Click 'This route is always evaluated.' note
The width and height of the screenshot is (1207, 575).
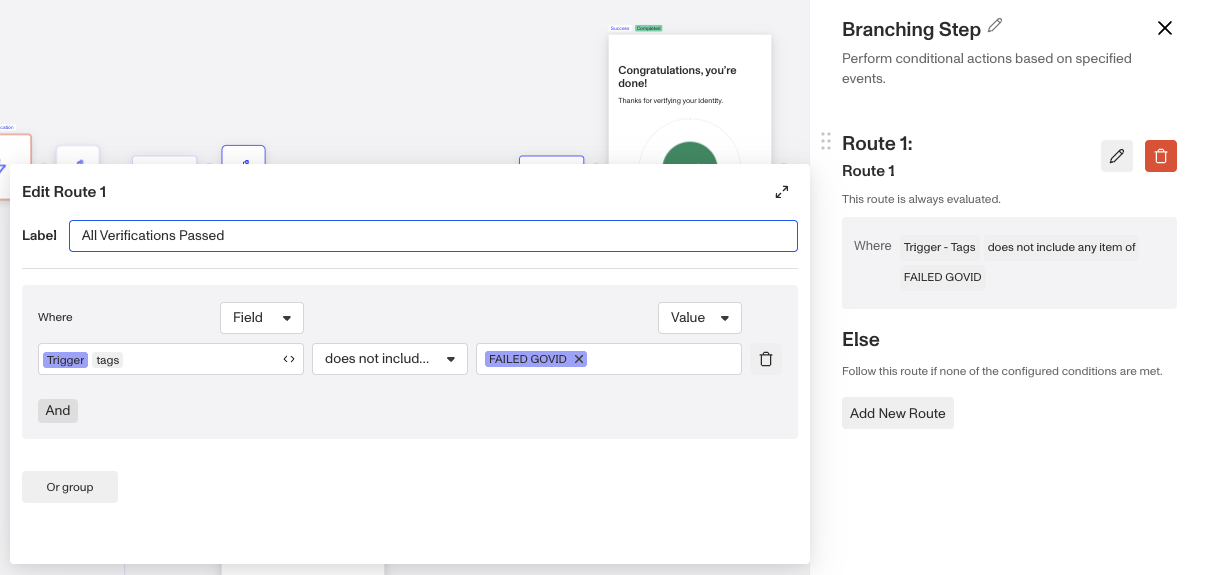tap(921, 199)
